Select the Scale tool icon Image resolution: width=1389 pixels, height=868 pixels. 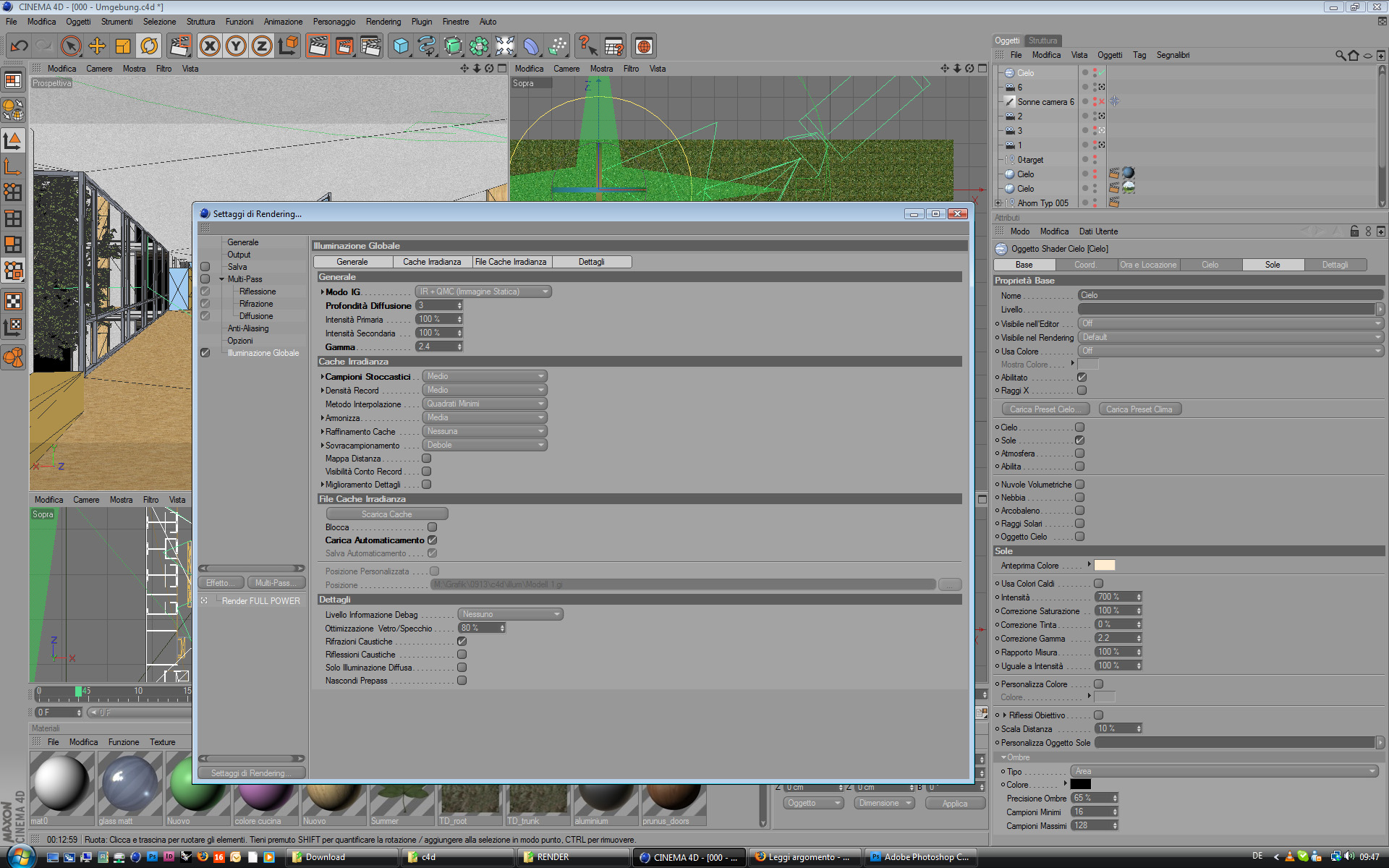click(x=123, y=46)
